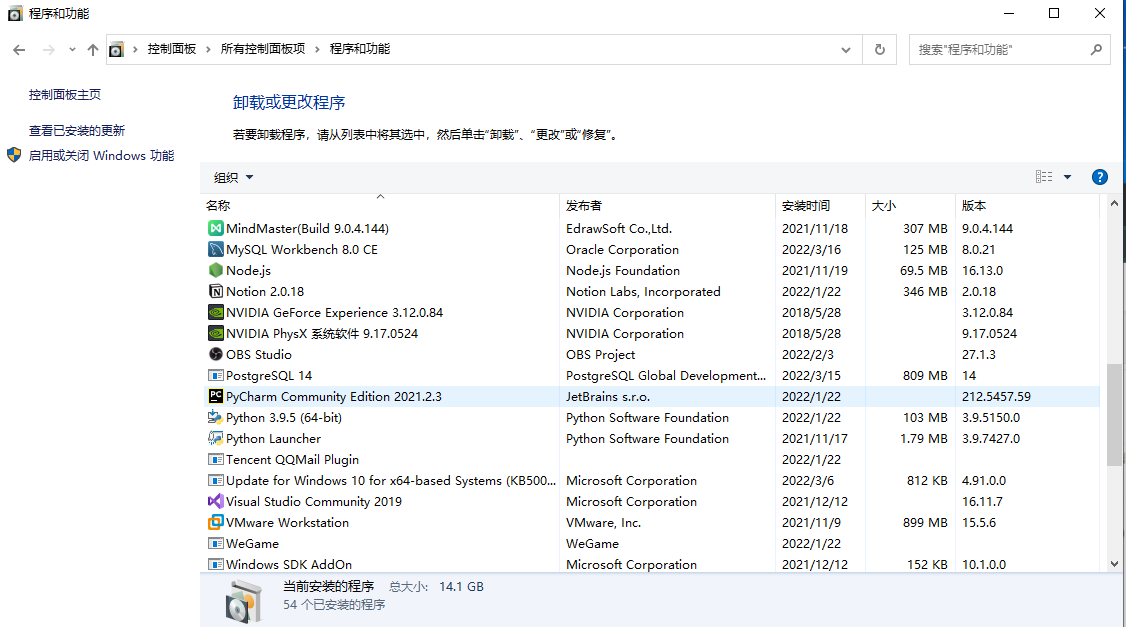Select the PyCharm Community Edition 2021.2.3 row
The width and height of the screenshot is (1126, 627).
[650, 396]
